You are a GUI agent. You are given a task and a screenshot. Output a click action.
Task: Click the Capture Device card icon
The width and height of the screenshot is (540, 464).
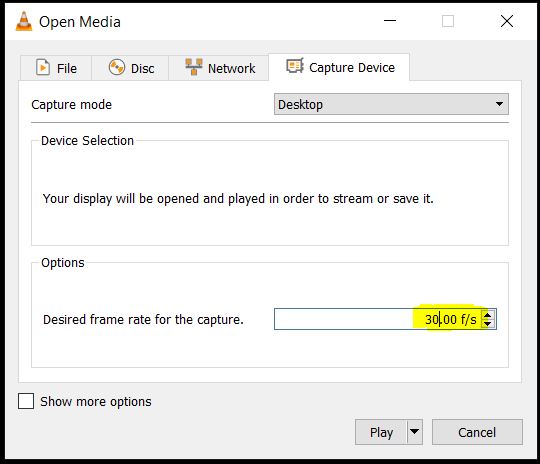click(295, 65)
